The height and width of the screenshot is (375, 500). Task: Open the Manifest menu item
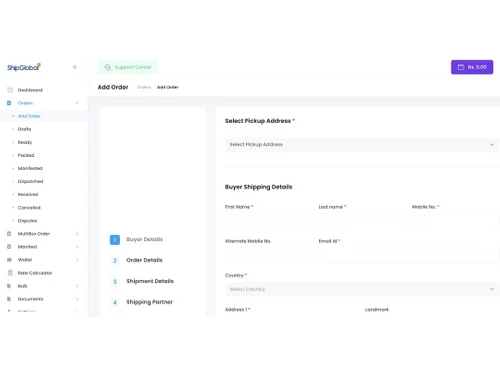tap(27, 247)
